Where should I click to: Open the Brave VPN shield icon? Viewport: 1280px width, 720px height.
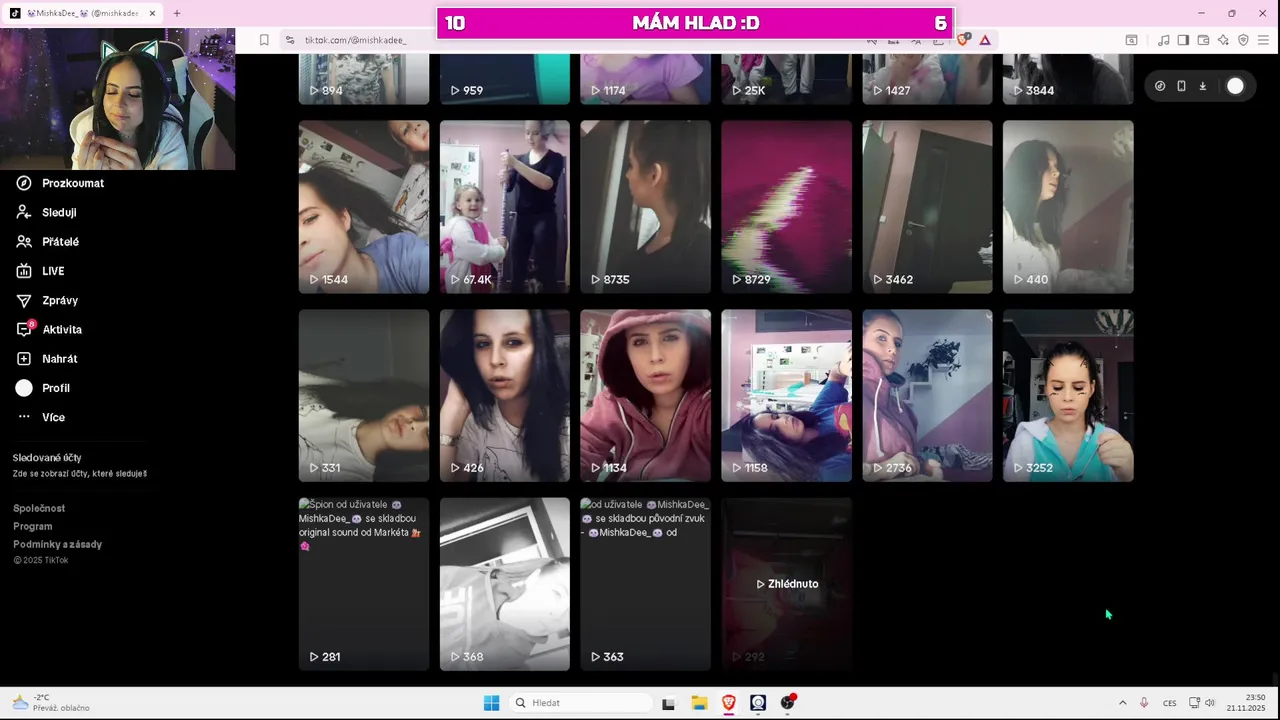[1243, 40]
